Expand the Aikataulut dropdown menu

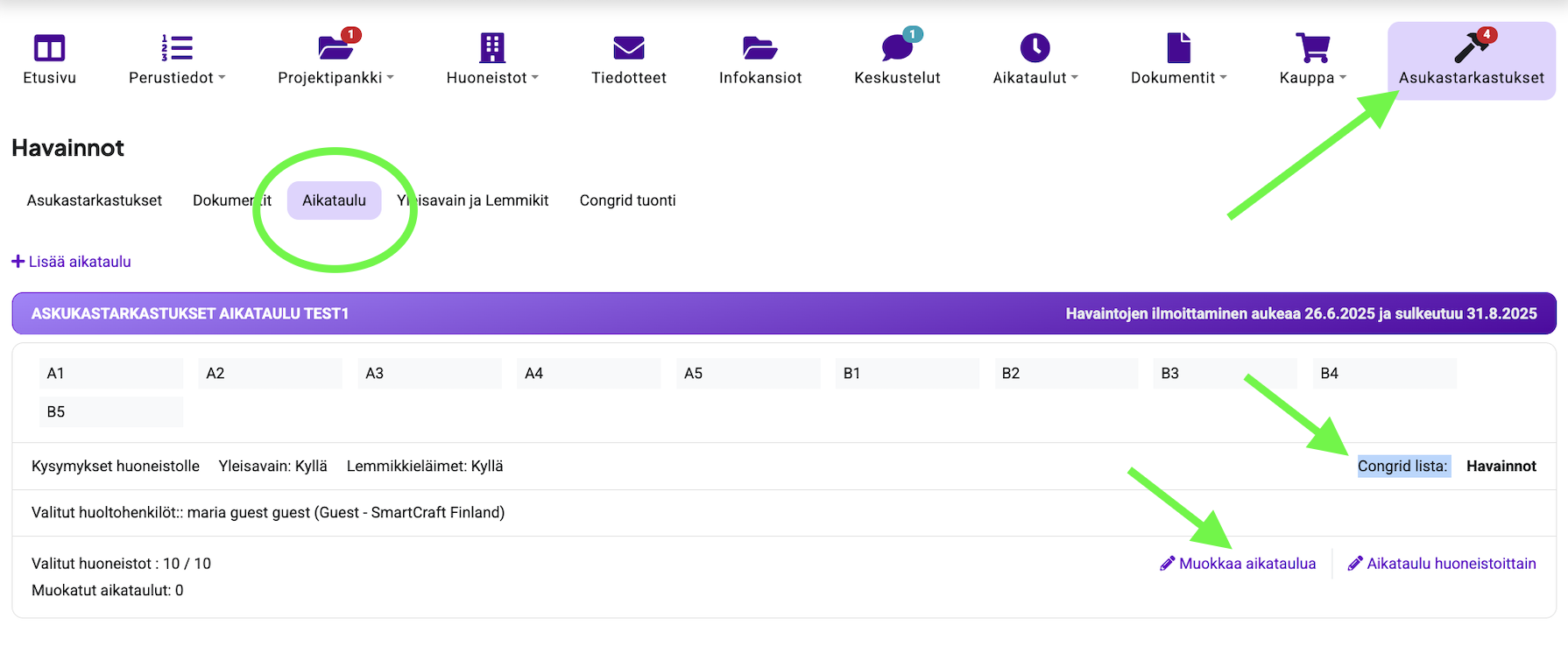(1035, 78)
